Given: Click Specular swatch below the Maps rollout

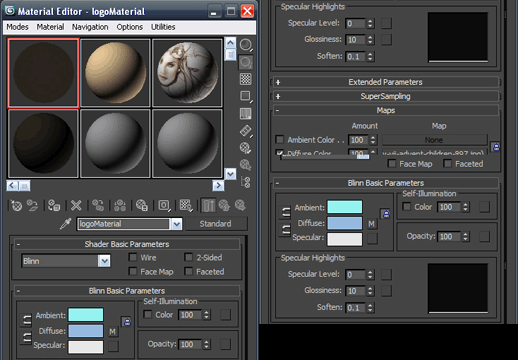Looking at the screenshot, I should (345, 239).
